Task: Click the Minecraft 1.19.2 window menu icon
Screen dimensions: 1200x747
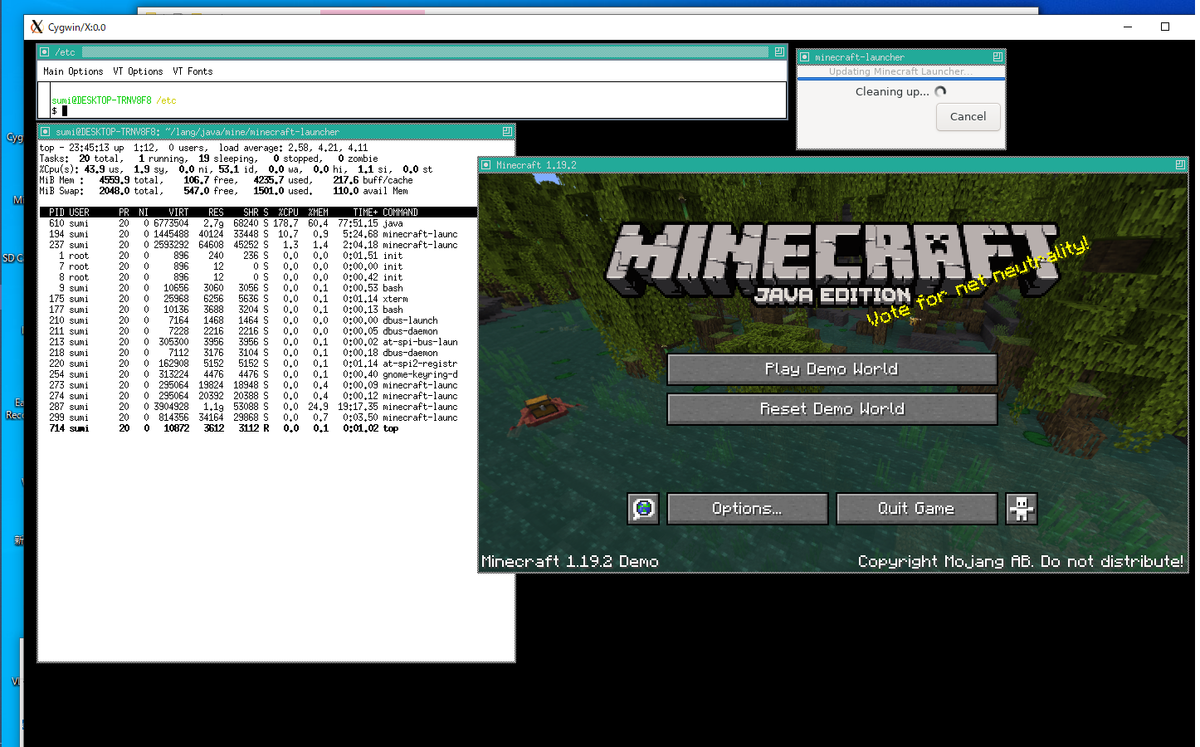Action: [486, 165]
